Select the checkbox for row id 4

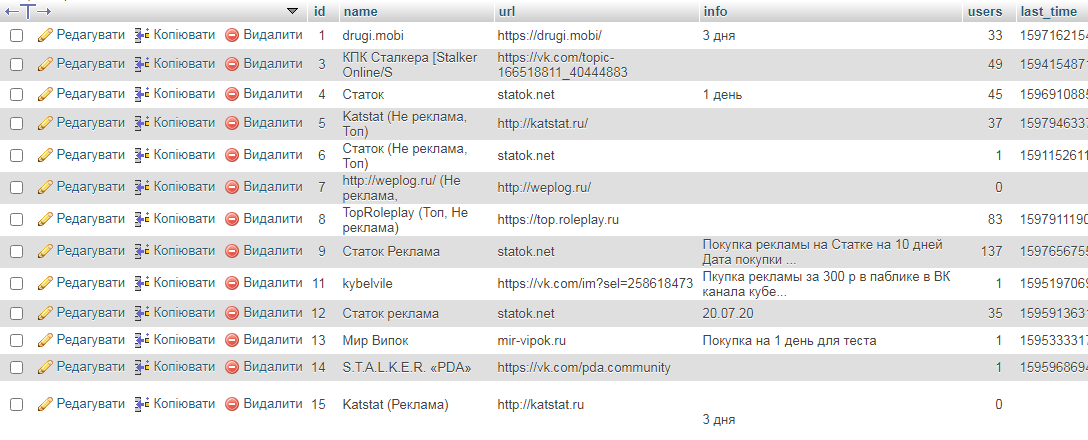pos(16,94)
